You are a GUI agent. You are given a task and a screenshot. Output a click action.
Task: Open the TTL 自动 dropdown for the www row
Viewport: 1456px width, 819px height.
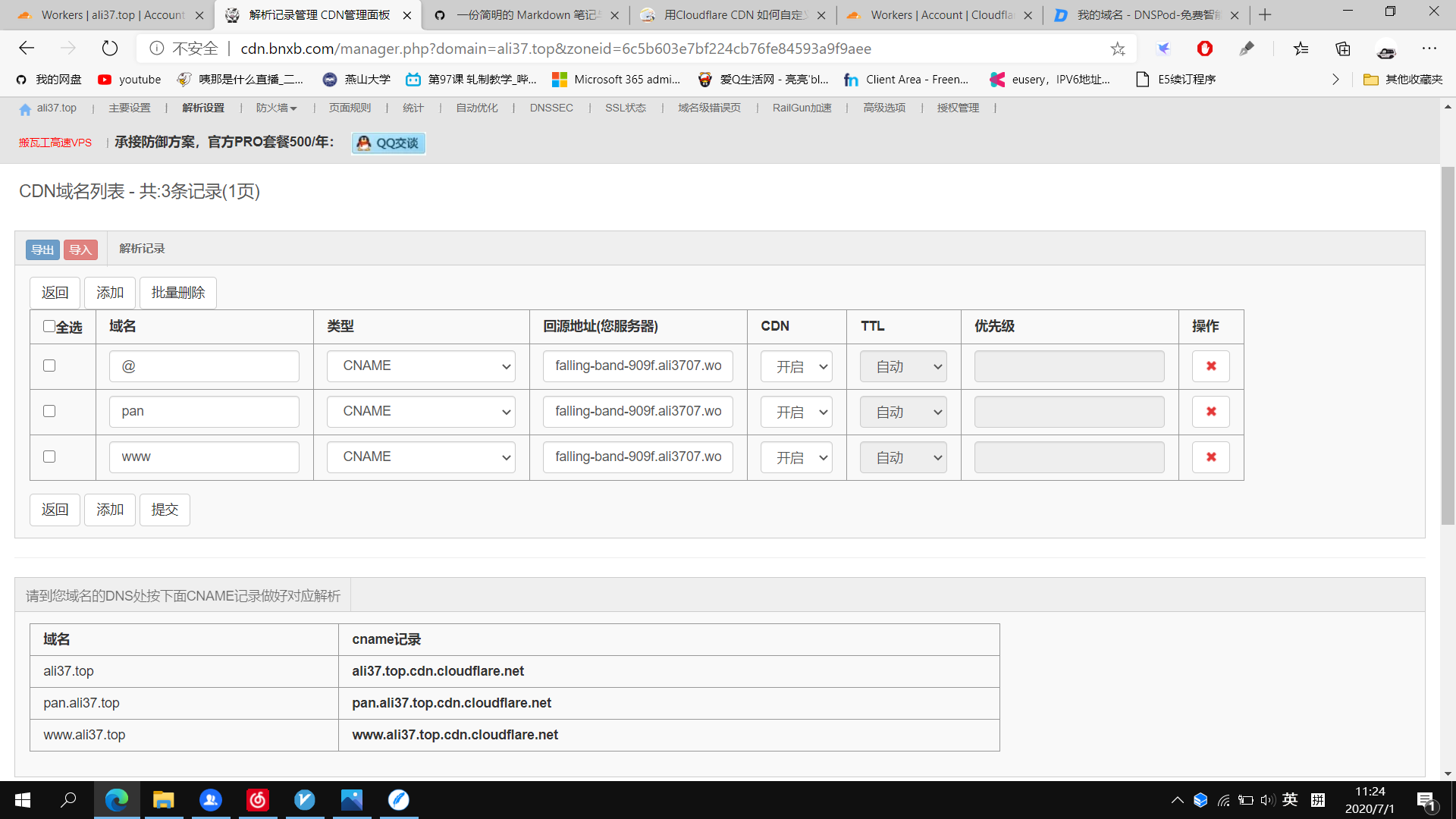(902, 457)
